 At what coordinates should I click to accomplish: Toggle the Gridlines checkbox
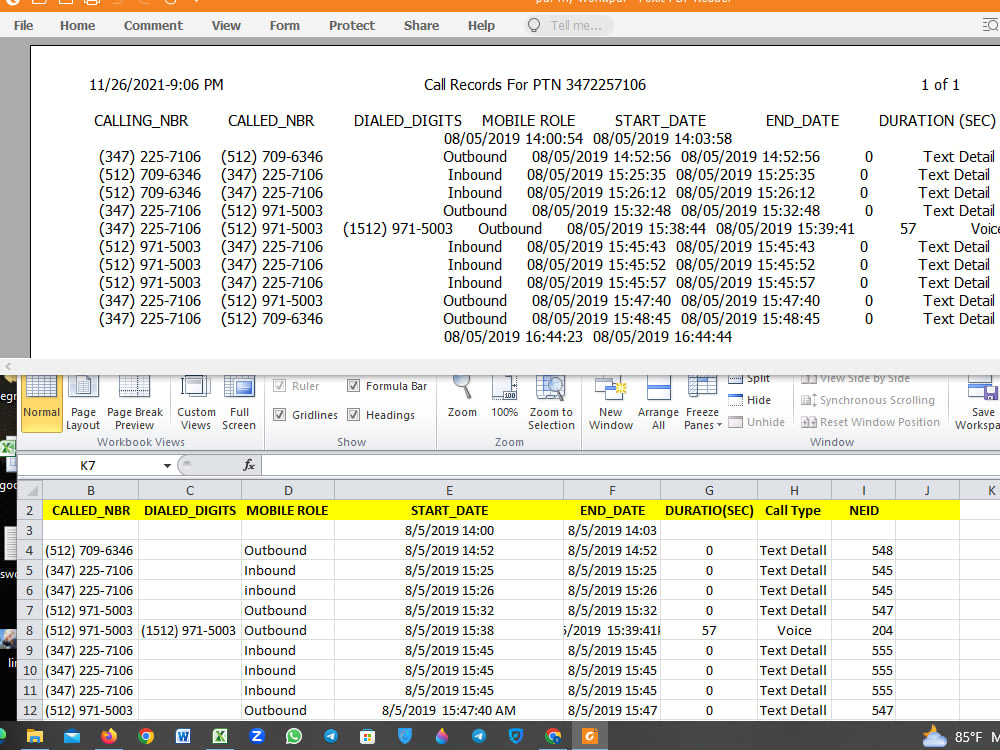(279, 415)
